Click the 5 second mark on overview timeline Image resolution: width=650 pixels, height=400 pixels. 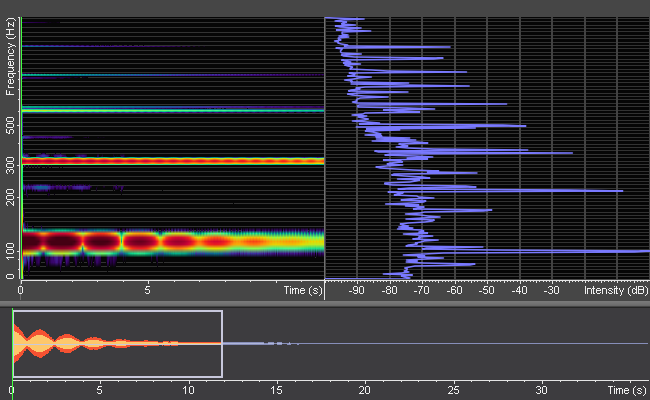click(100, 389)
